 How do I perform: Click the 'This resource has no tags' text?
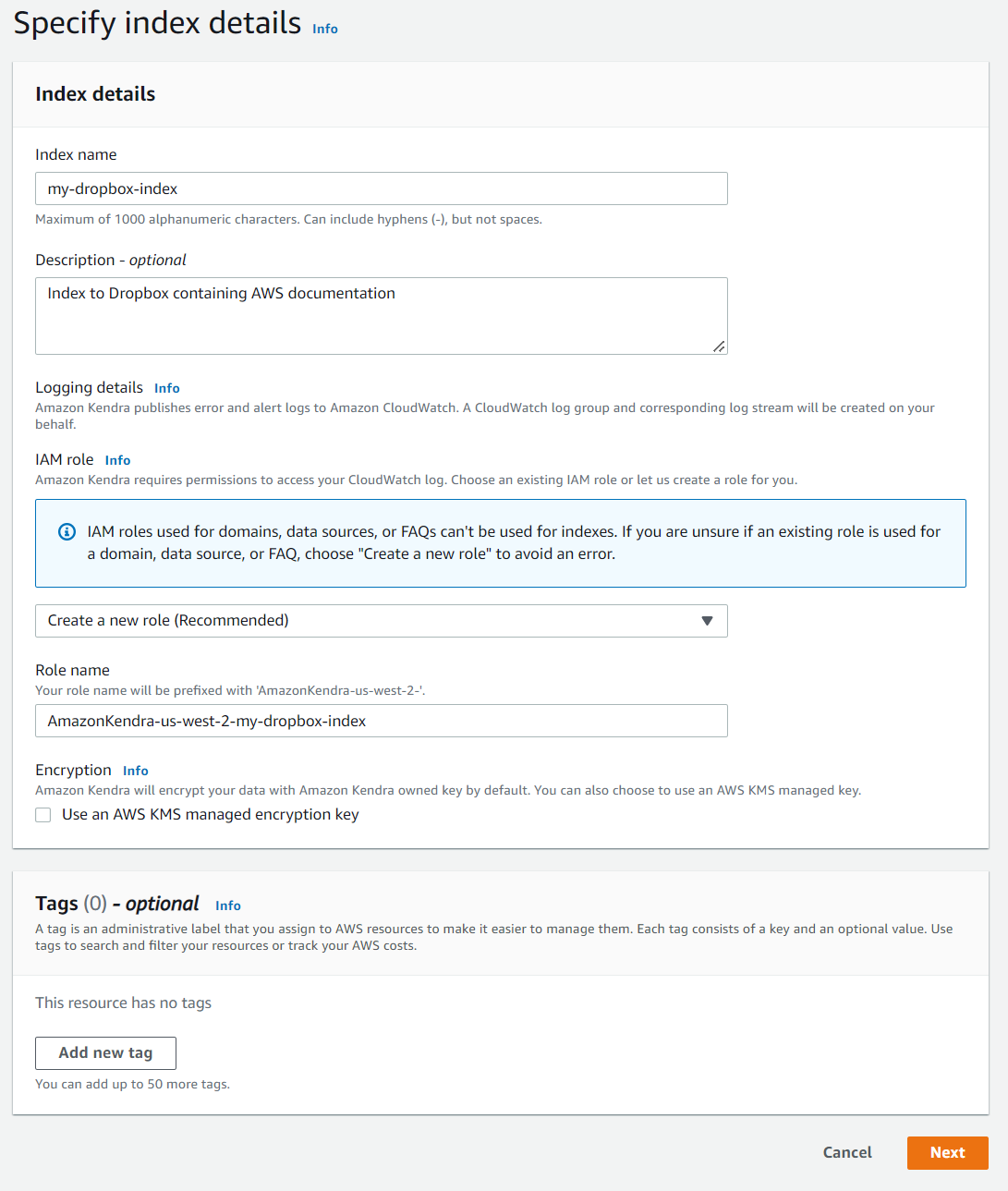[123, 1003]
